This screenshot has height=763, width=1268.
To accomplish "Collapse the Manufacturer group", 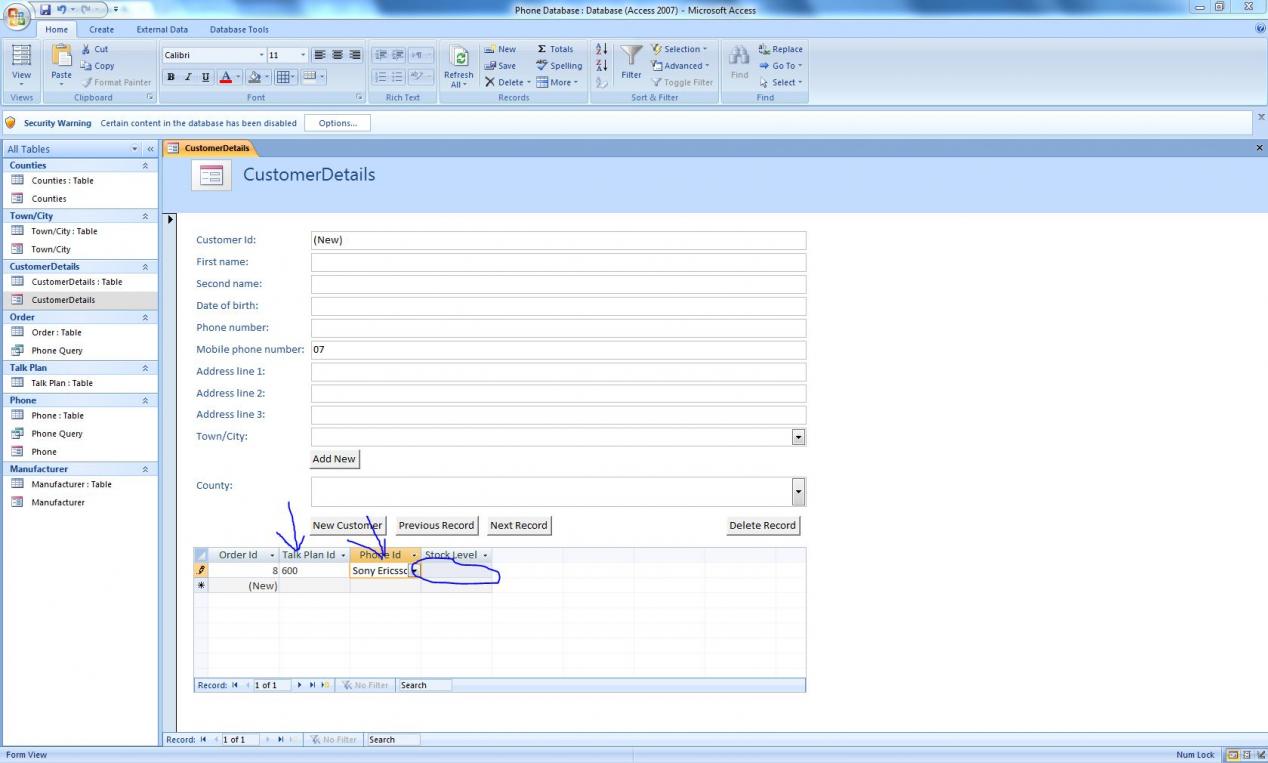I will click(x=145, y=469).
